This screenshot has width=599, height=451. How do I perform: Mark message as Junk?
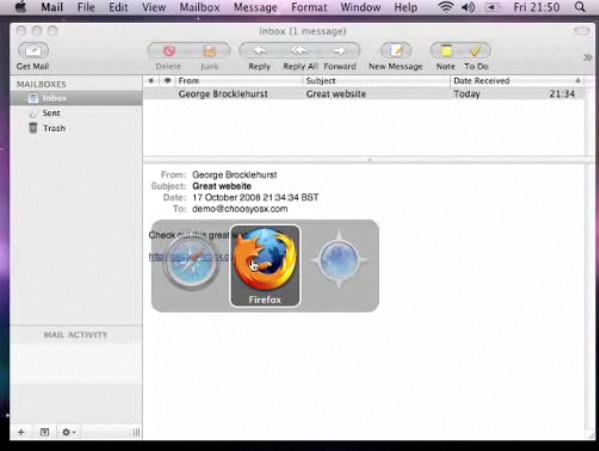[x=210, y=50]
